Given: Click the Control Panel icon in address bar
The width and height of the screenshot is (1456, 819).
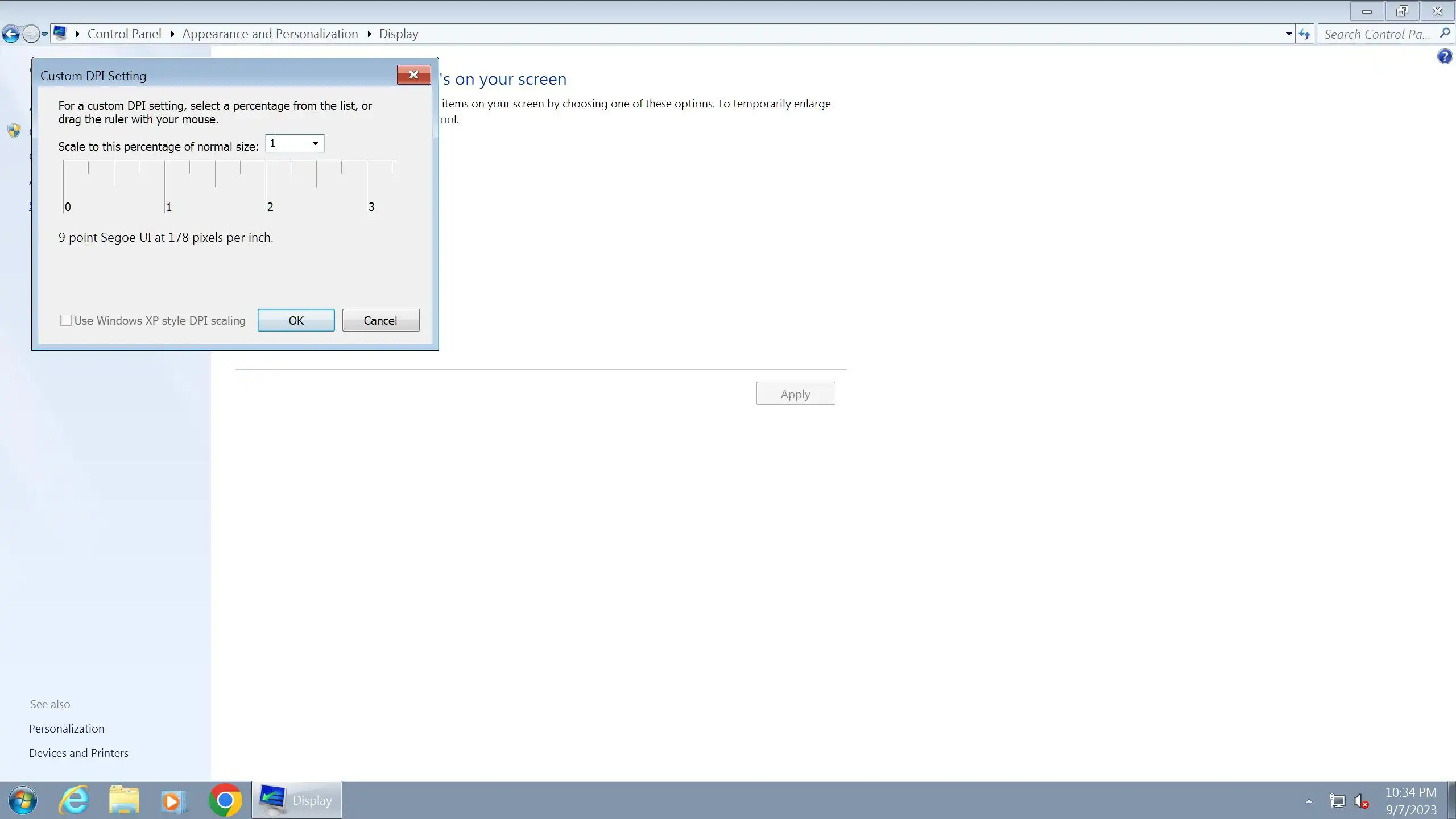Looking at the screenshot, I should click(x=60, y=33).
